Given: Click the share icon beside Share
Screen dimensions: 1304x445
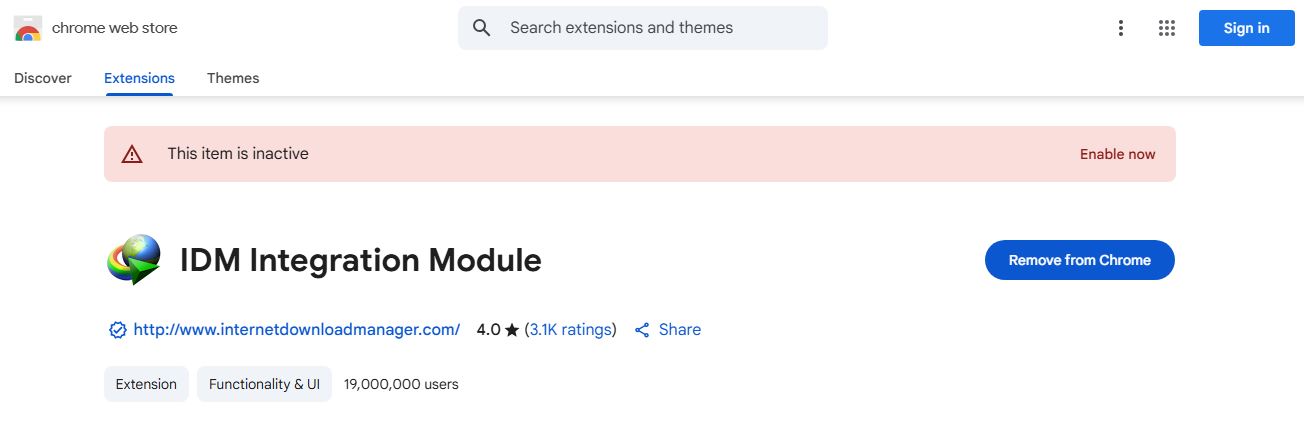Looking at the screenshot, I should tap(643, 330).
